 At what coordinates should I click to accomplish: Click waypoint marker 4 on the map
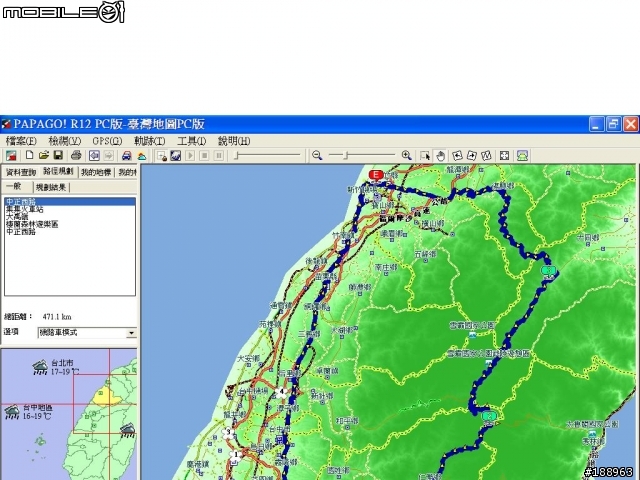click(281, 393)
